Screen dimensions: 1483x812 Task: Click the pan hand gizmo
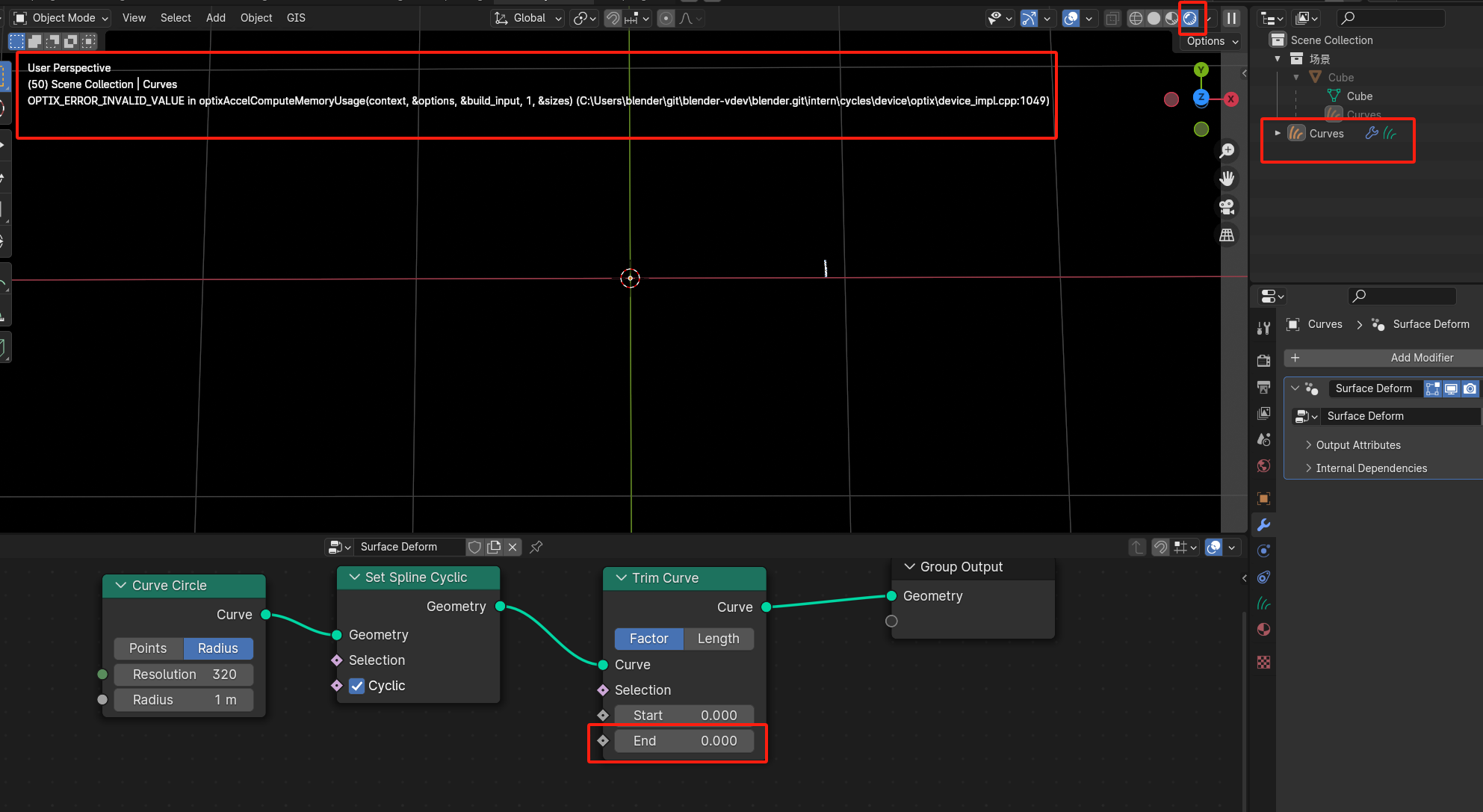1227,179
